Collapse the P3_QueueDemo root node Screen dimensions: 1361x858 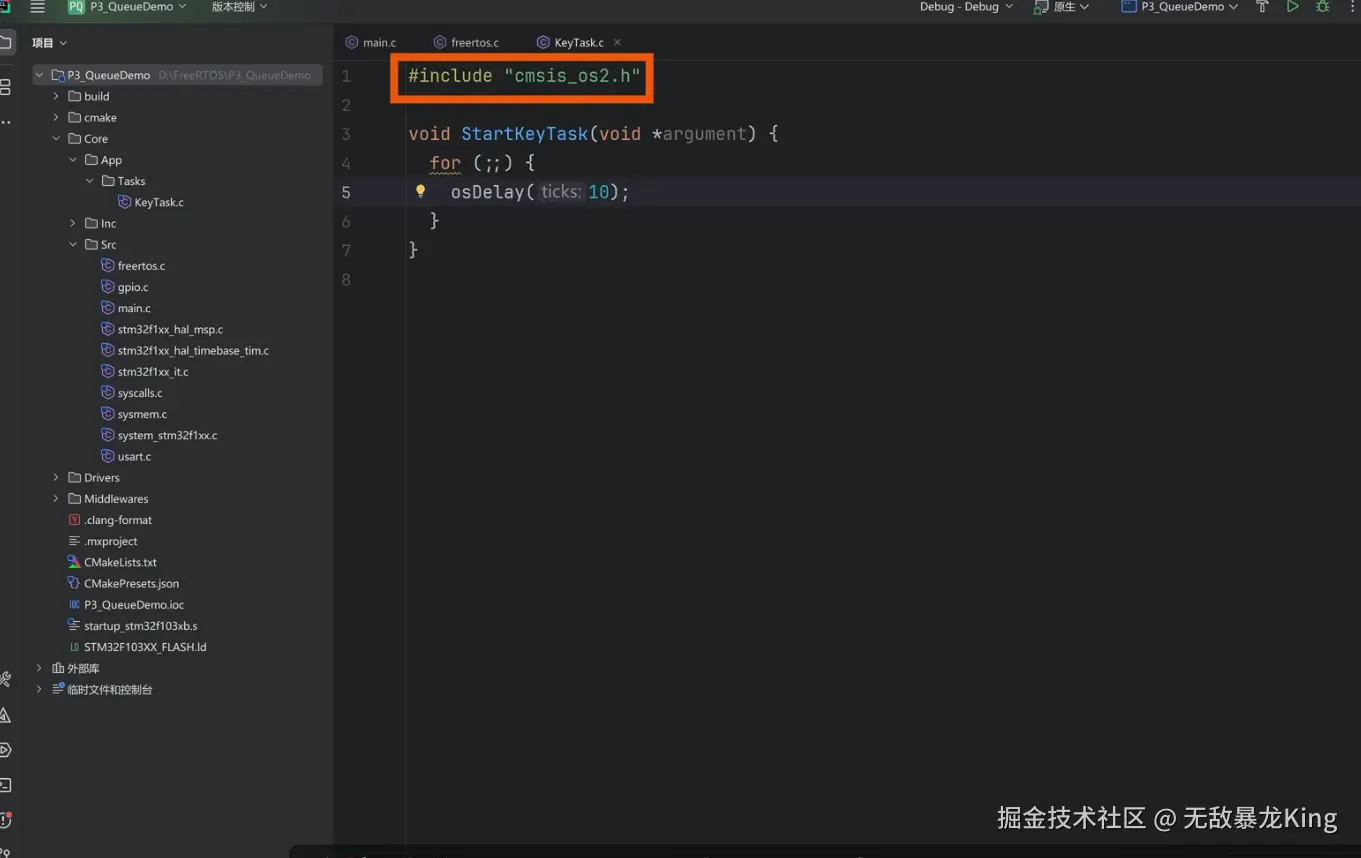[39, 75]
